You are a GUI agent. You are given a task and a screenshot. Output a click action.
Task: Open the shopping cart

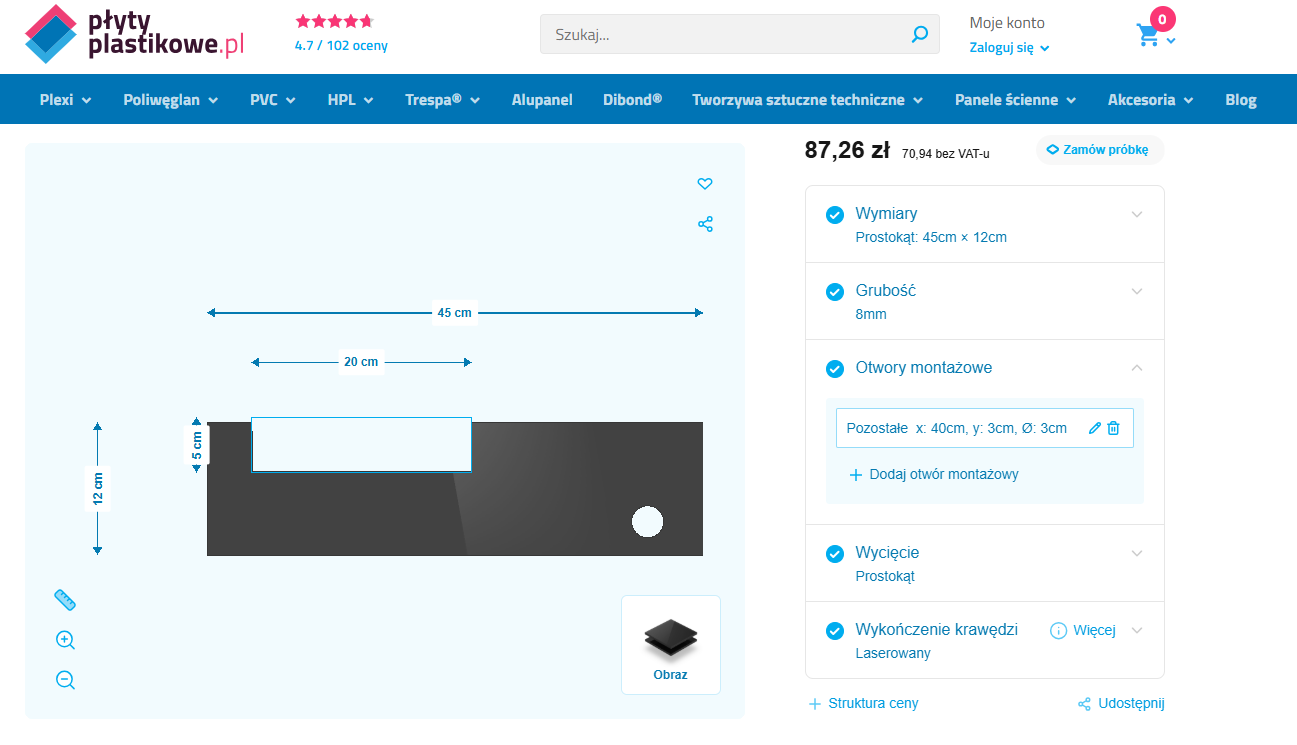click(x=1148, y=36)
